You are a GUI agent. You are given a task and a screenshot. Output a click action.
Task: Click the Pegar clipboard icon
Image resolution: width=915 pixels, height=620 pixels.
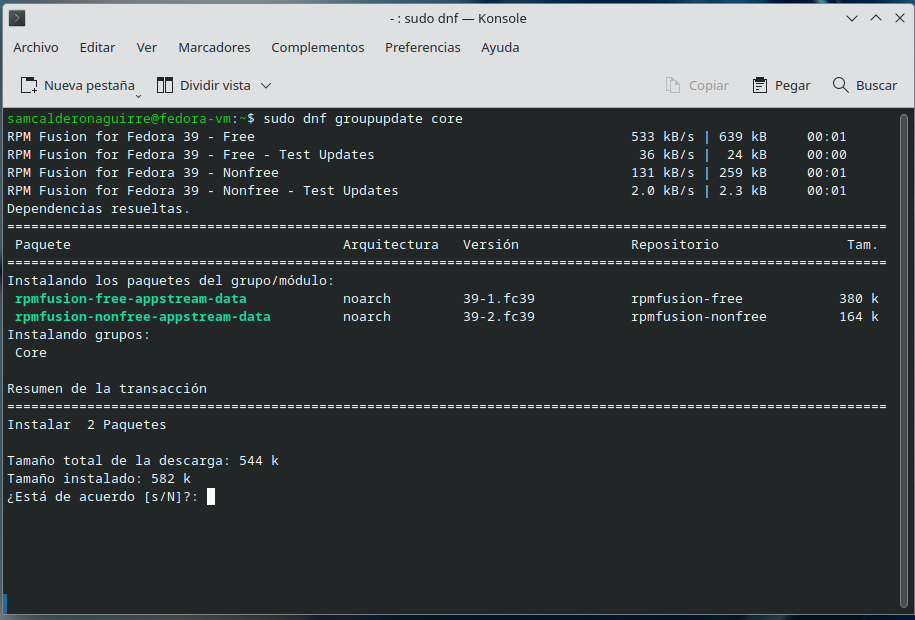tap(760, 86)
